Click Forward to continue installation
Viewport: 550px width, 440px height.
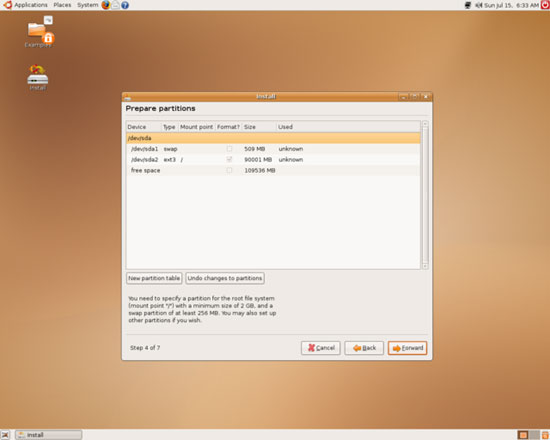pos(408,348)
